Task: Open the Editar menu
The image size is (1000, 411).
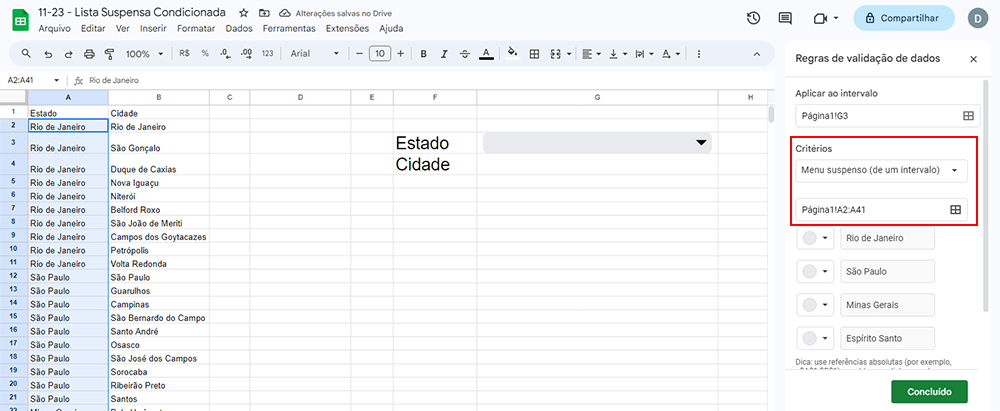Action: [x=93, y=29]
